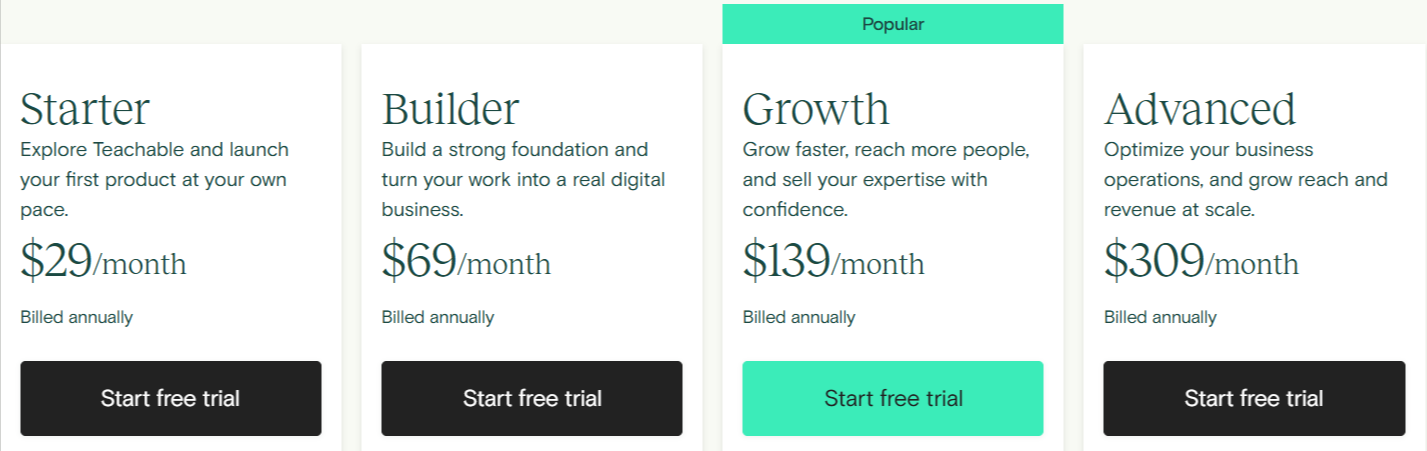Click Billed annually under the Builder price

[x=437, y=317]
